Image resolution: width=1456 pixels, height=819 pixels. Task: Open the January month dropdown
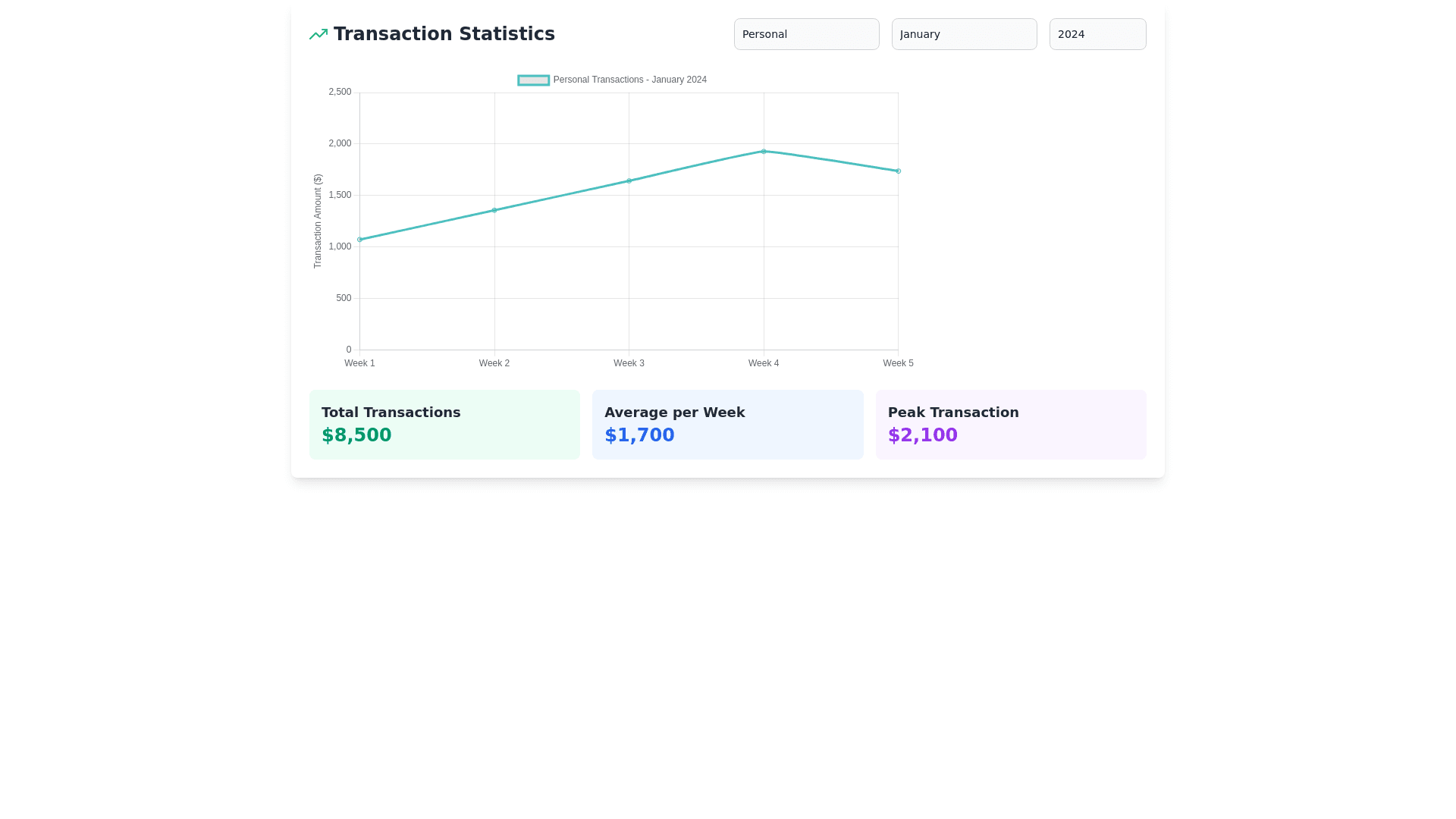964,34
